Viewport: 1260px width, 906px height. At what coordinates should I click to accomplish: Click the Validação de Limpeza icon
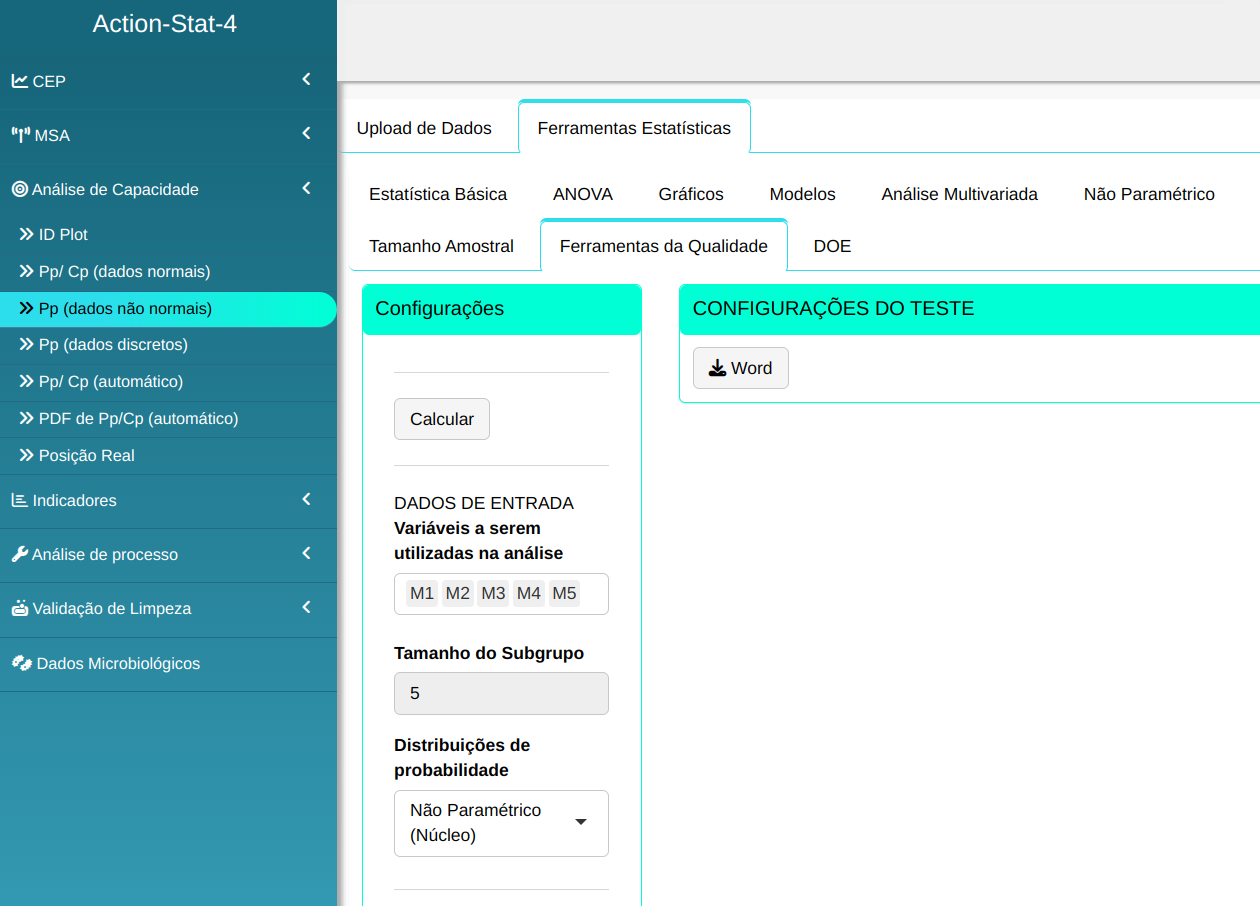[x=20, y=608]
